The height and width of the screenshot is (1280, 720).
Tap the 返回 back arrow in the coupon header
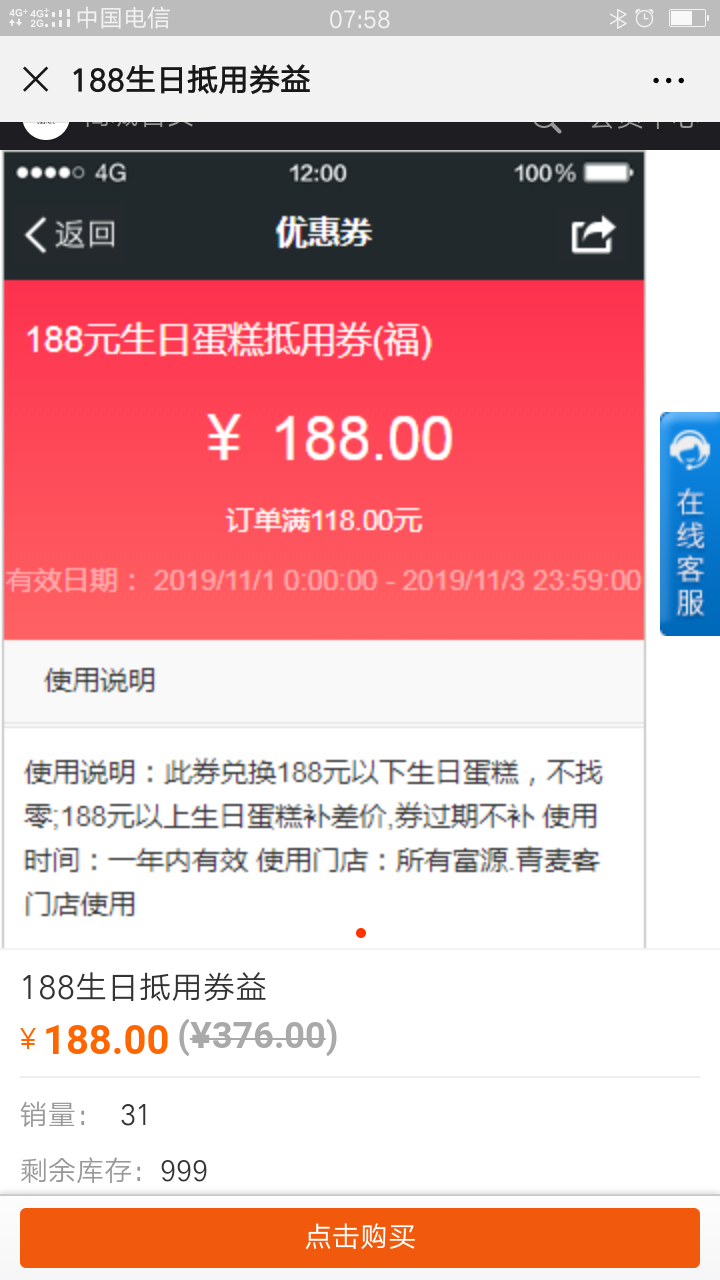click(x=70, y=234)
